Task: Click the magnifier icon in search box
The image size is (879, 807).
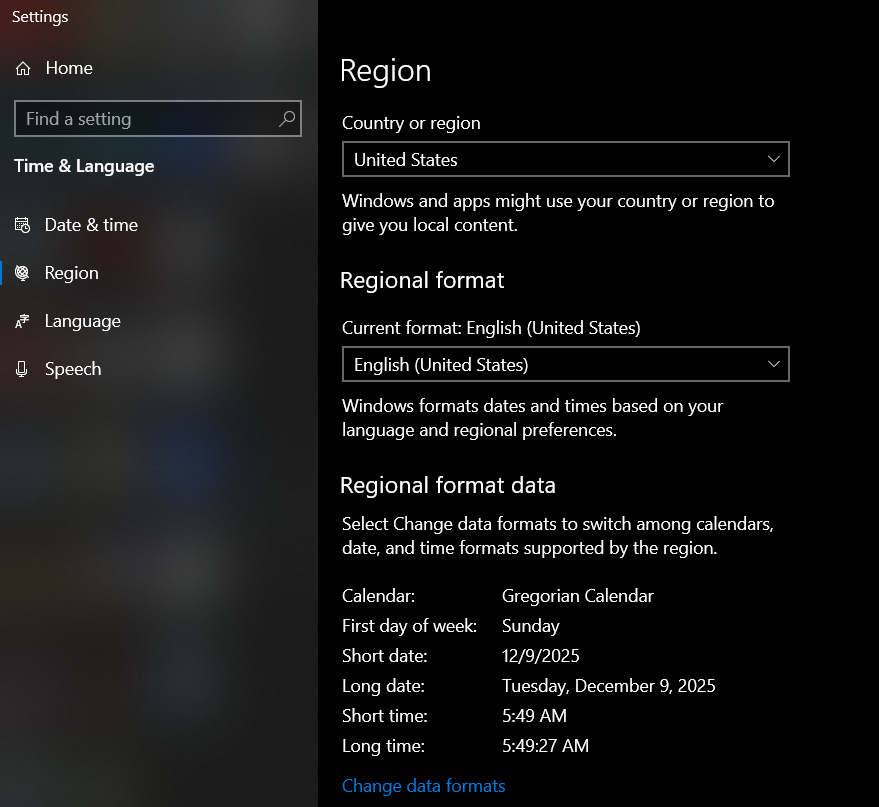Action: click(x=286, y=119)
